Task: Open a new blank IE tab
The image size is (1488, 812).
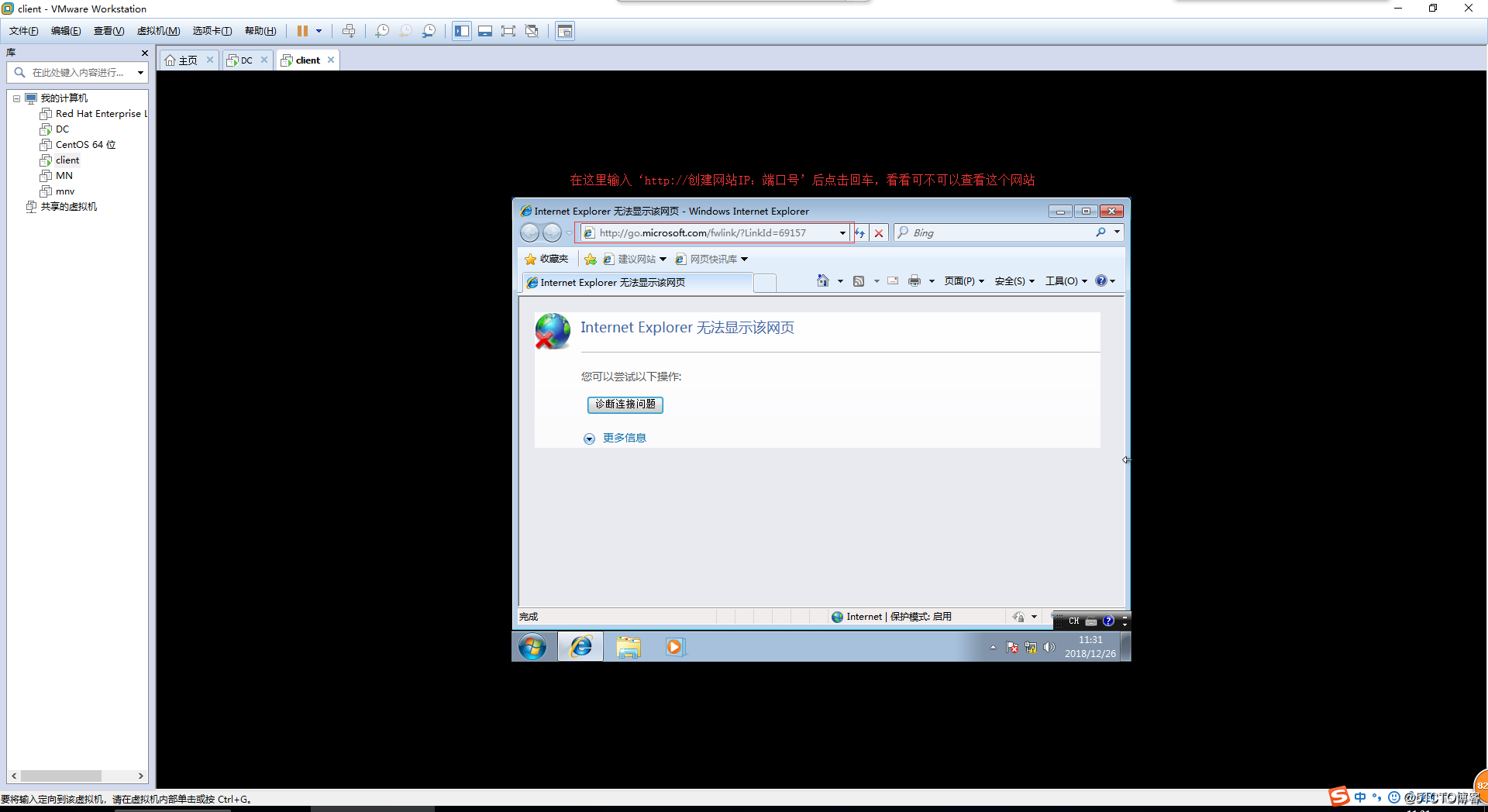Action: tap(765, 283)
